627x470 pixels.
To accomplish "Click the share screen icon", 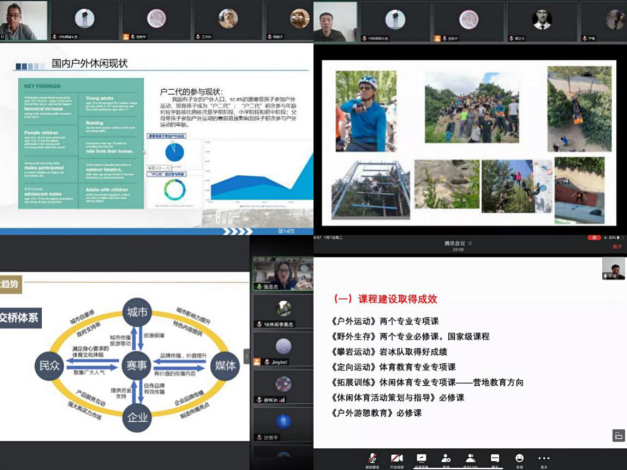I will click(421, 459).
